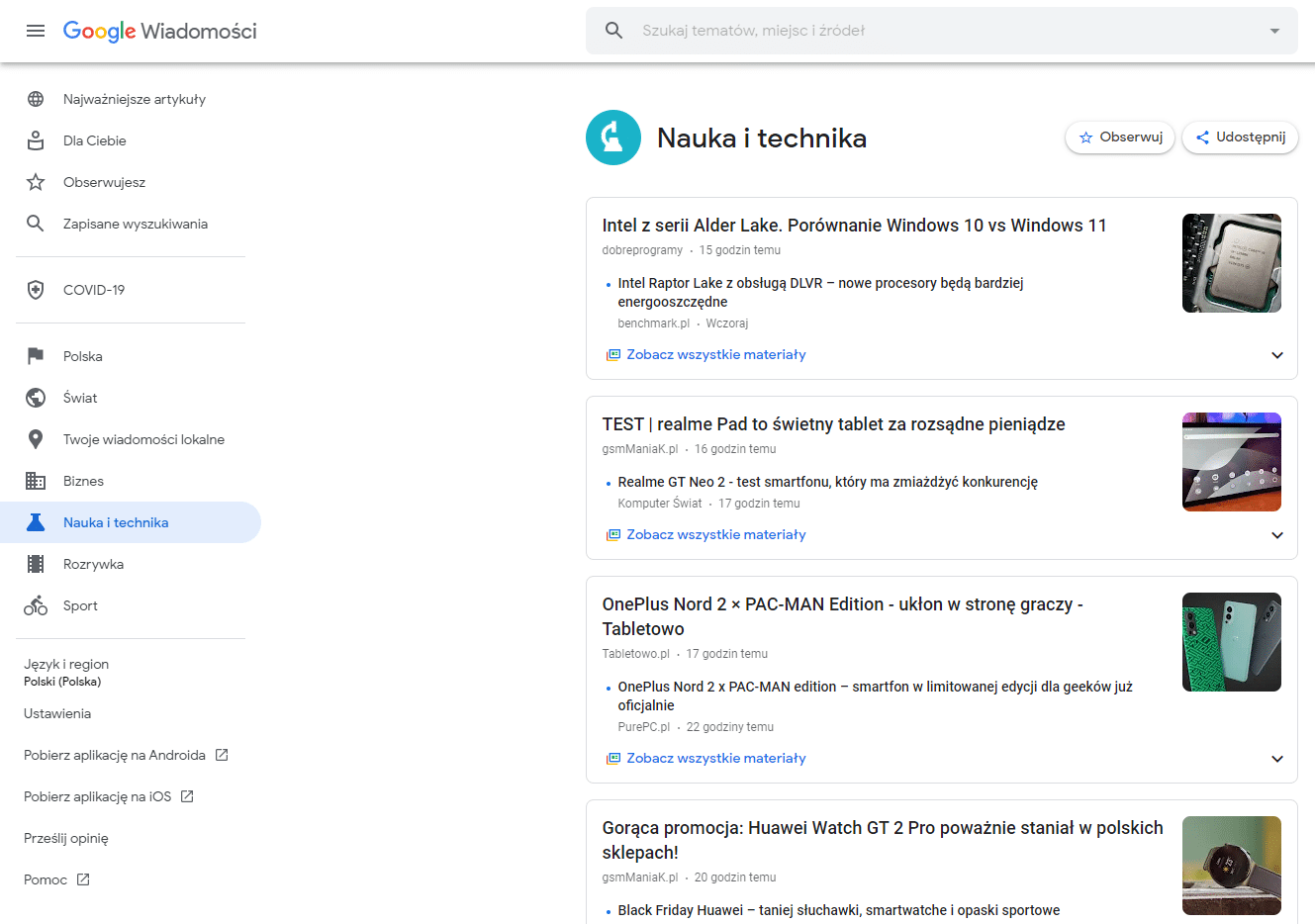Expand the realme Pad card chevron

(1277, 535)
